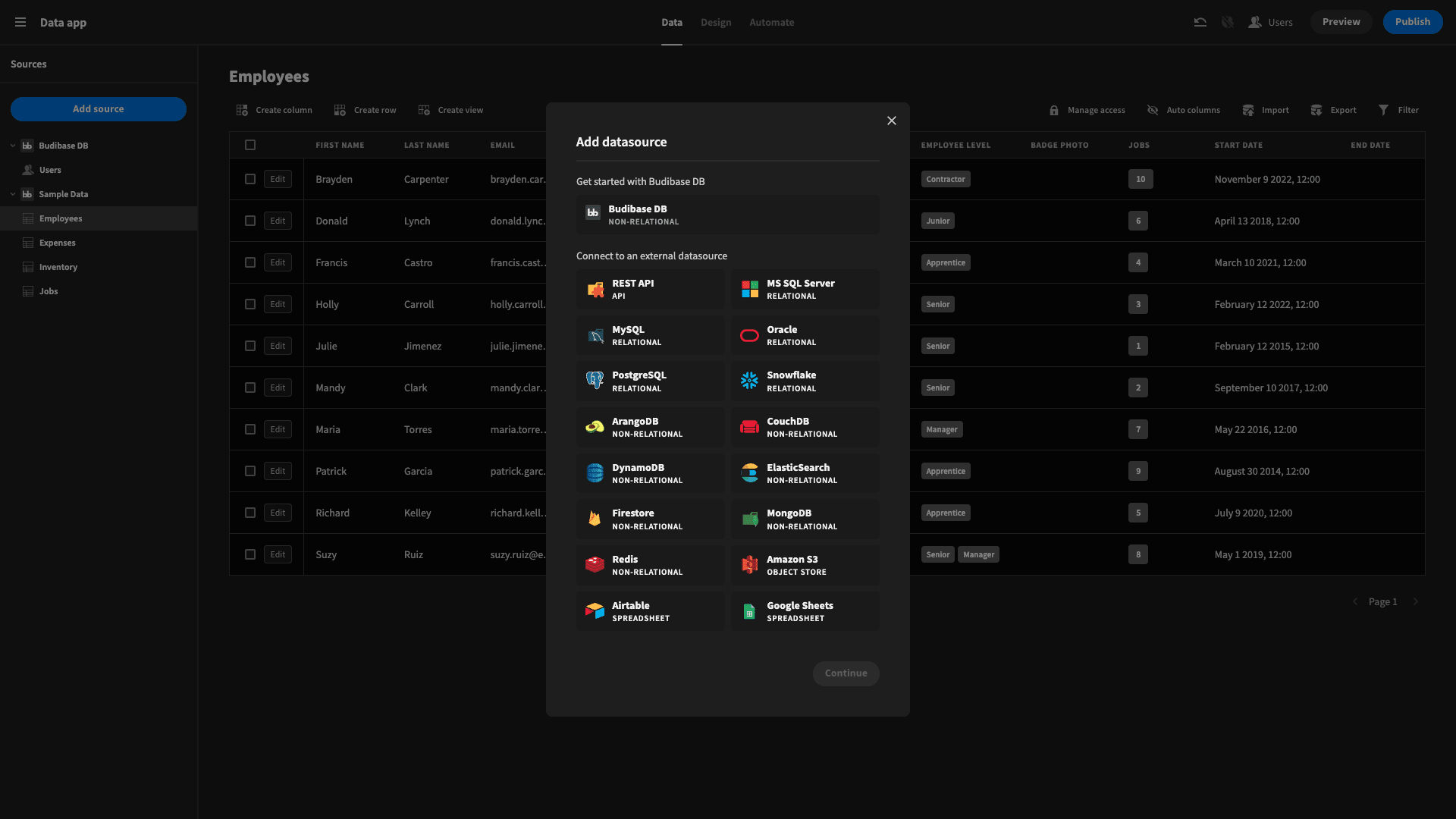Image resolution: width=1456 pixels, height=819 pixels.
Task: Check the Holly row checkbox
Action: [250, 304]
